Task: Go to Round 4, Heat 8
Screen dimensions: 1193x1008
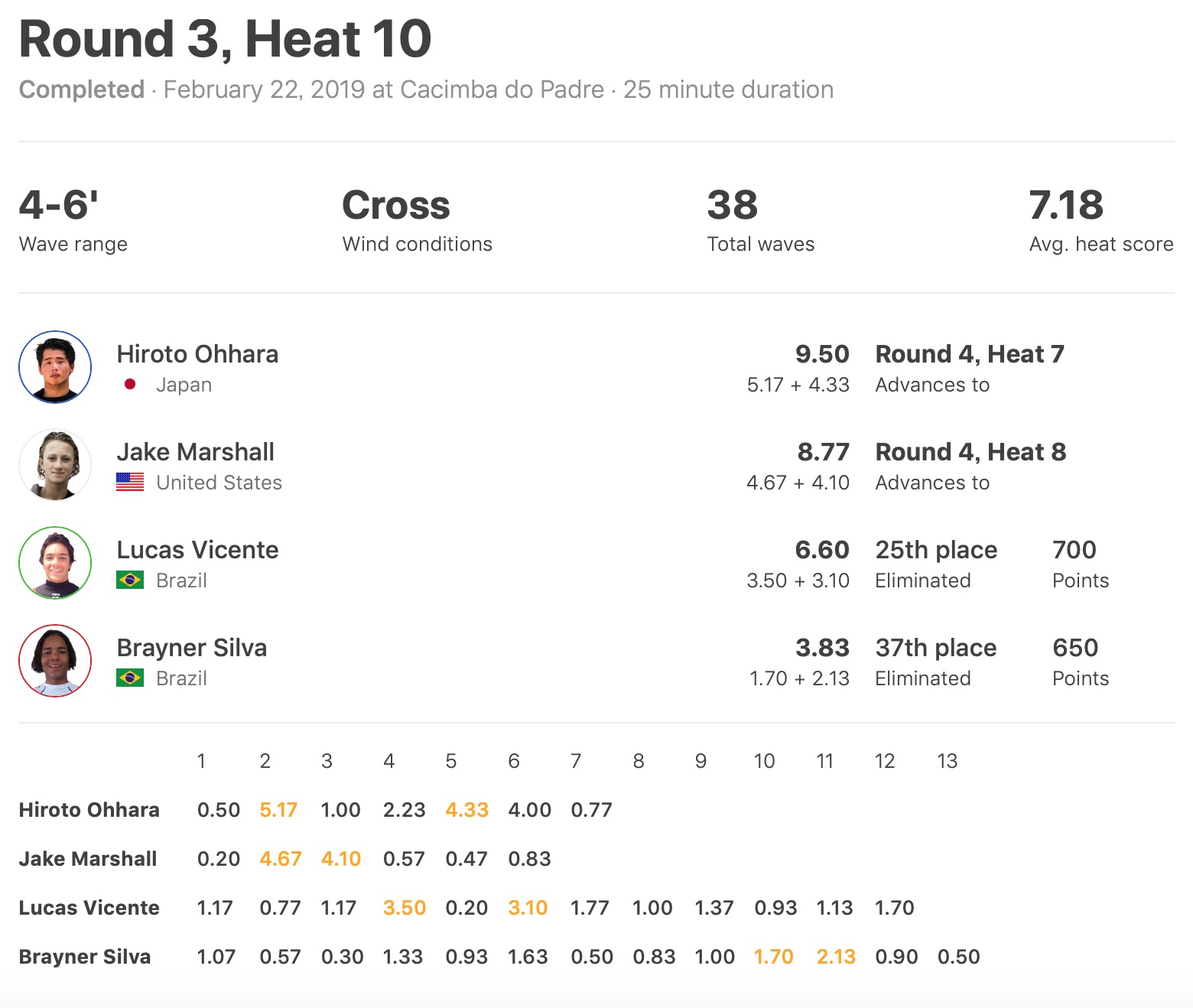Action: 970,452
